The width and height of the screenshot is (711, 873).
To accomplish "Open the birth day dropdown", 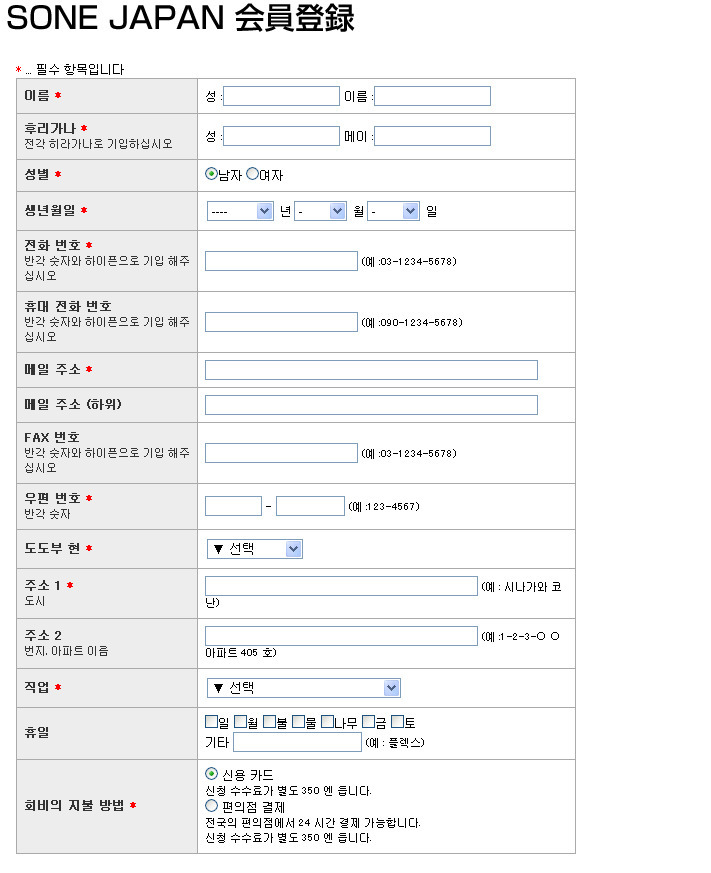I will click(393, 211).
